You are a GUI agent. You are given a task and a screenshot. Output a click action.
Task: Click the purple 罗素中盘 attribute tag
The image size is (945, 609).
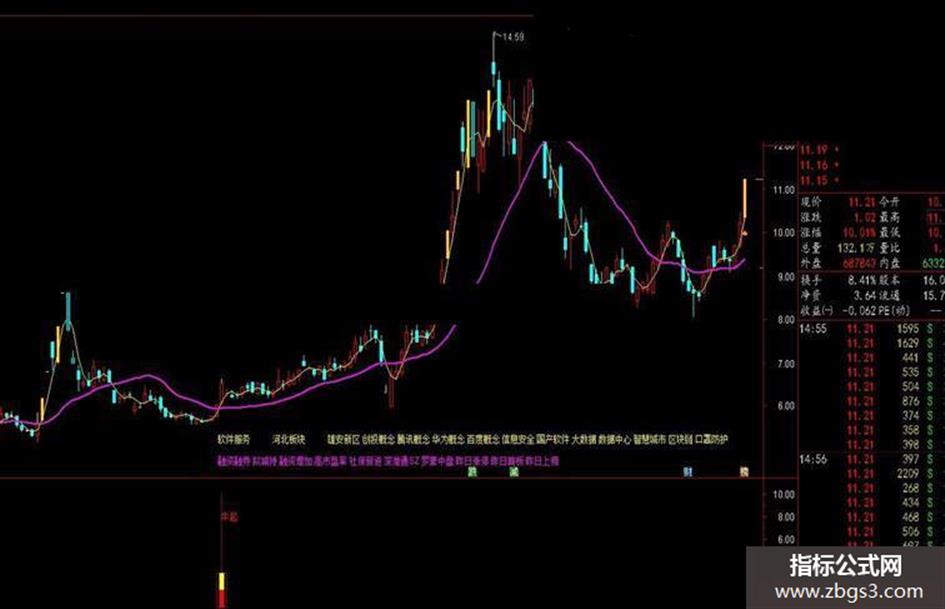(437, 461)
